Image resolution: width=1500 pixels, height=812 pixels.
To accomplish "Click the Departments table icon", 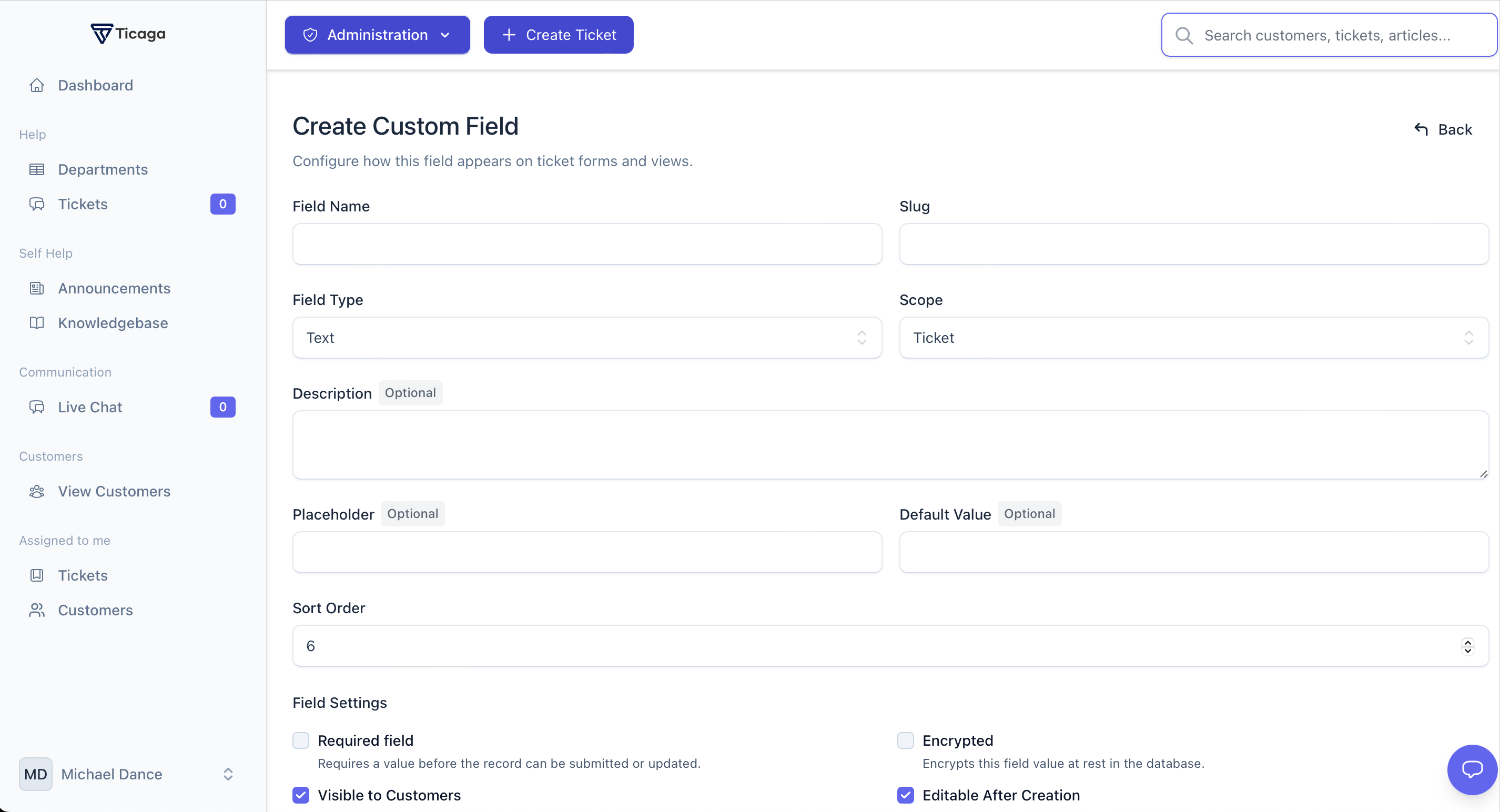I will click(x=37, y=169).
